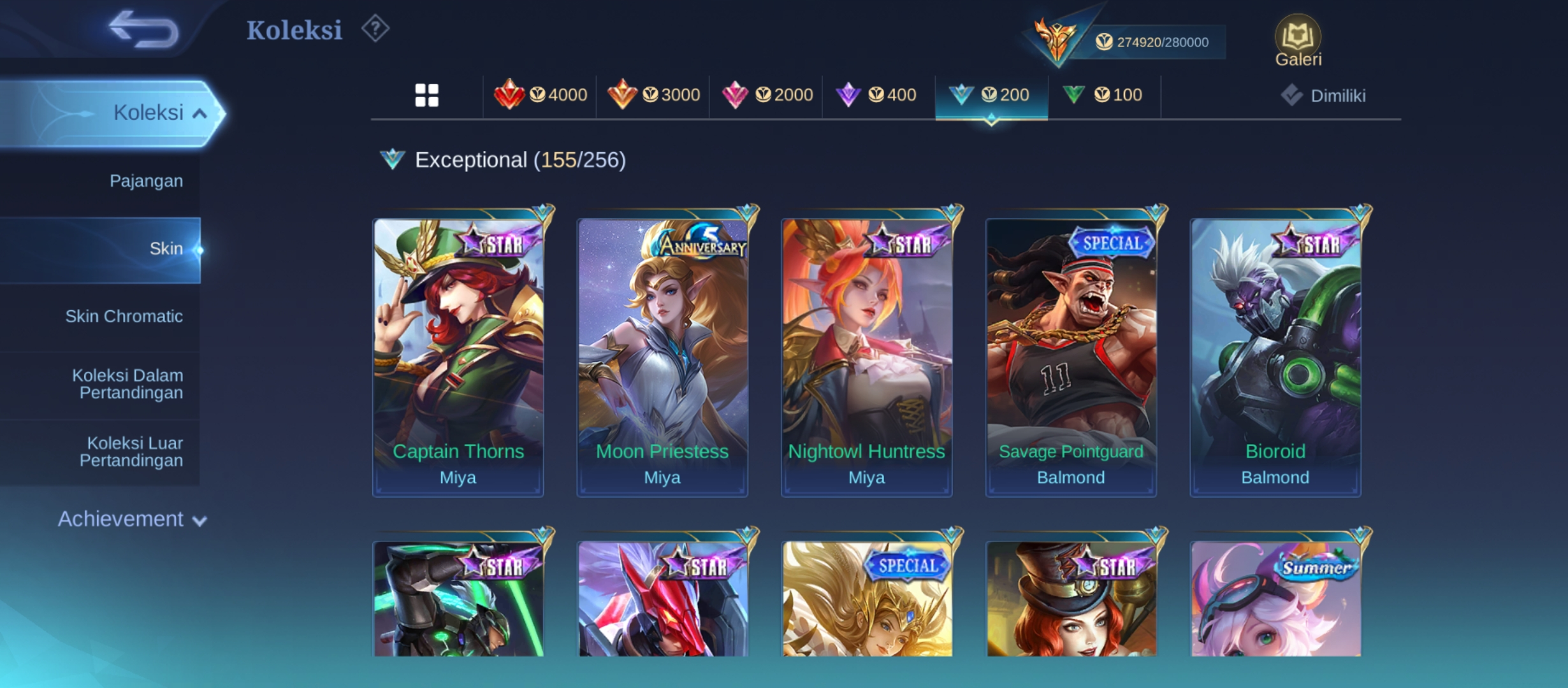Select the grid all-skins filter icon

[426, 96]
